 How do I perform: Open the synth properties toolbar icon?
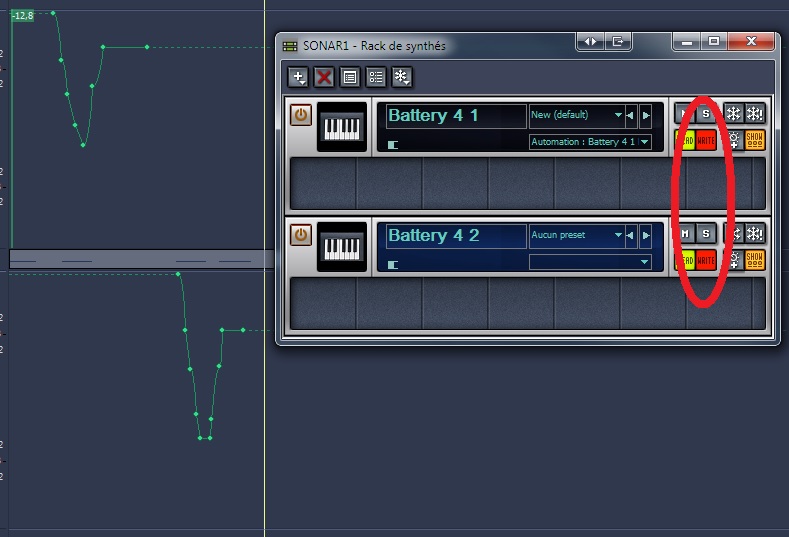350,77
